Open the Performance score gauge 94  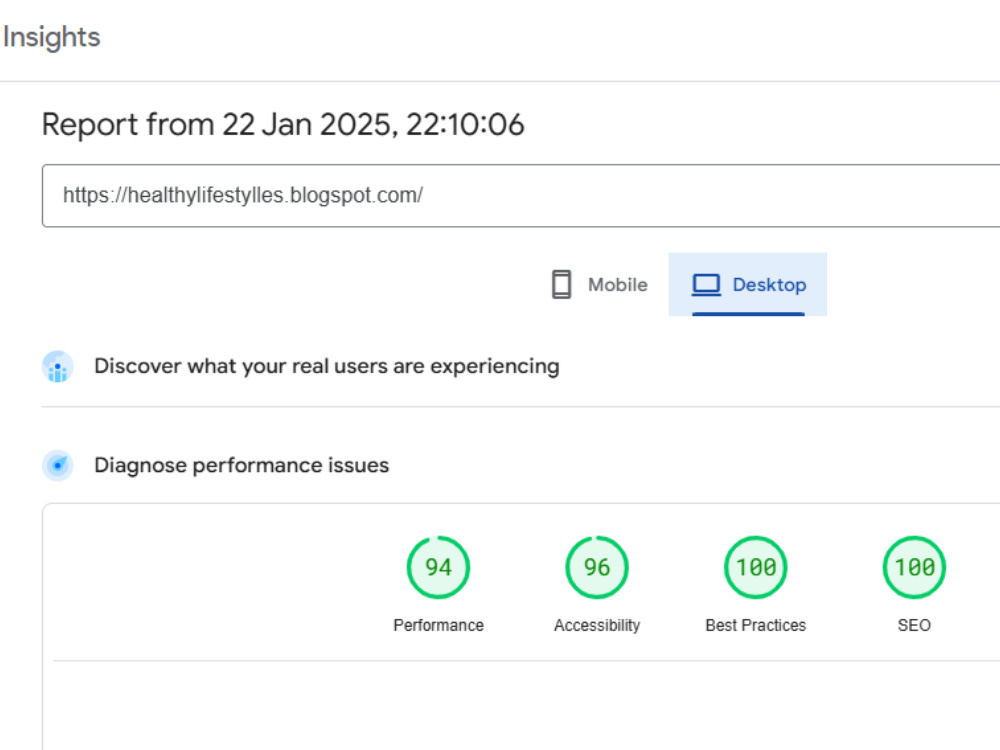(438, 568)
